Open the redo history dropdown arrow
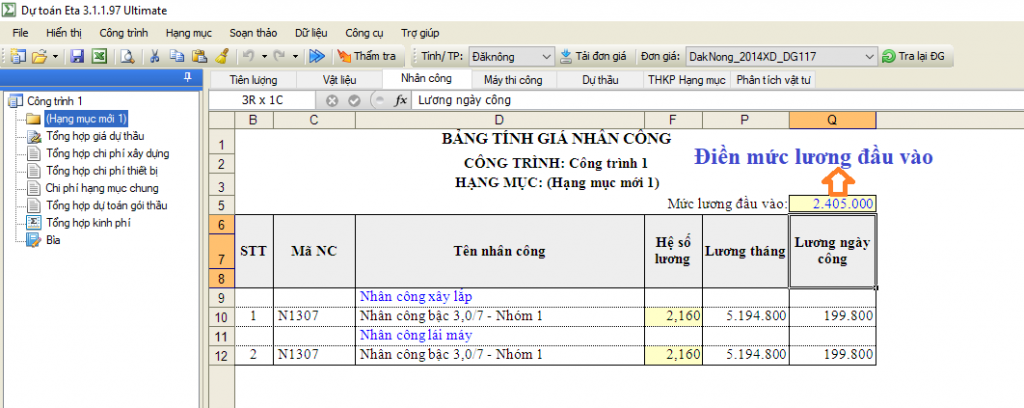Image resolution: width=1024 pixels, height=408 pixels. point(295,57)
